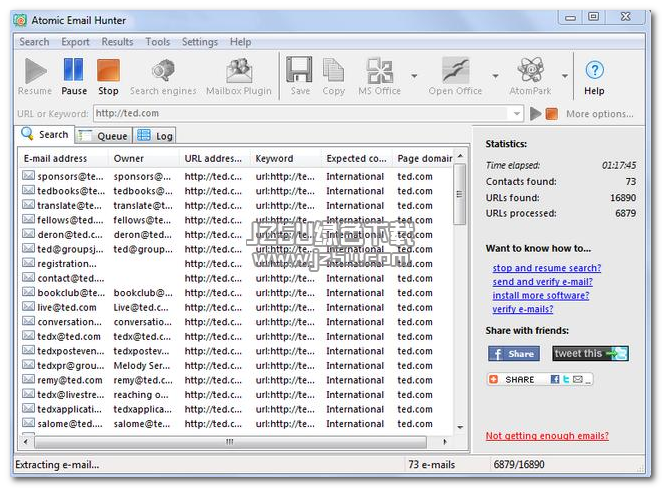Open the Help menu in menu bar
Screen dimensions: 662x488
coord(240,42)
